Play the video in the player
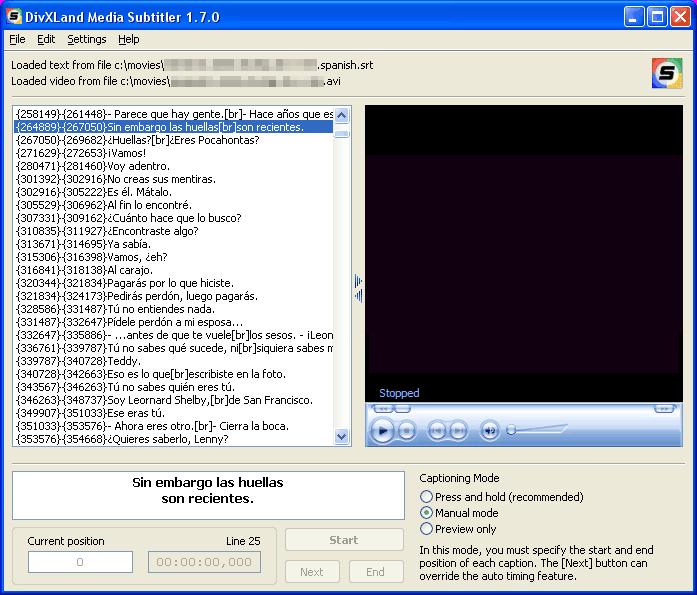Image resolution: width=697 pixels, height=595 pixels. pyautogui.click(x=382, y=430)
